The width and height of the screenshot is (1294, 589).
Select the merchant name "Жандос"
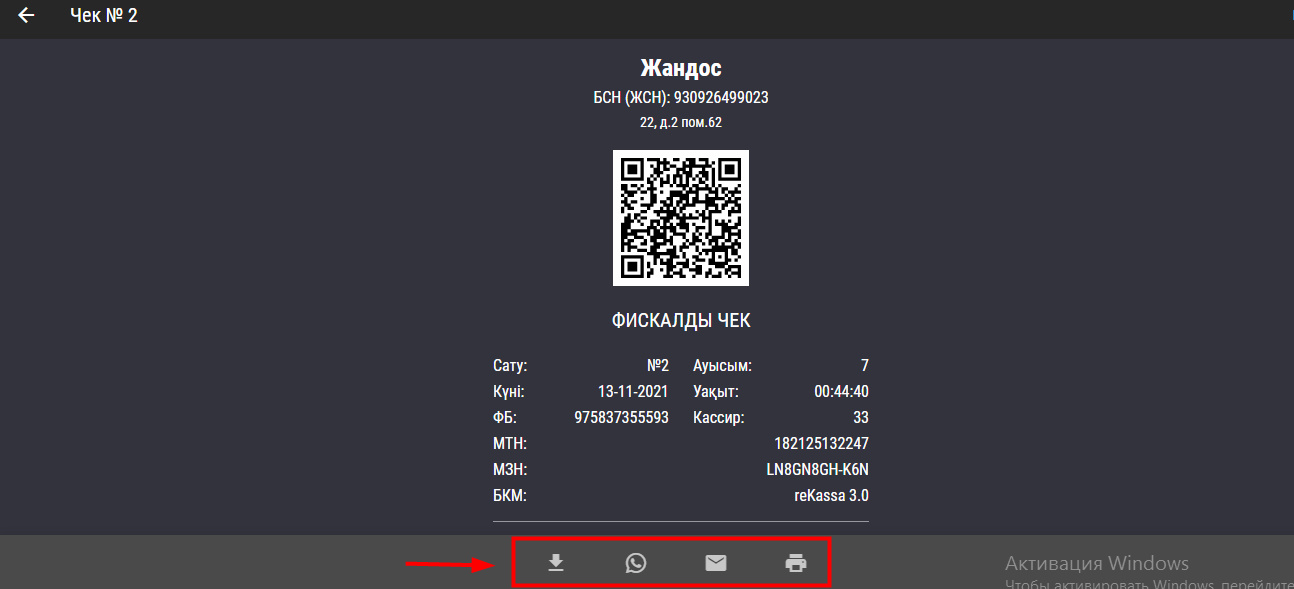(x=681, y=68)
